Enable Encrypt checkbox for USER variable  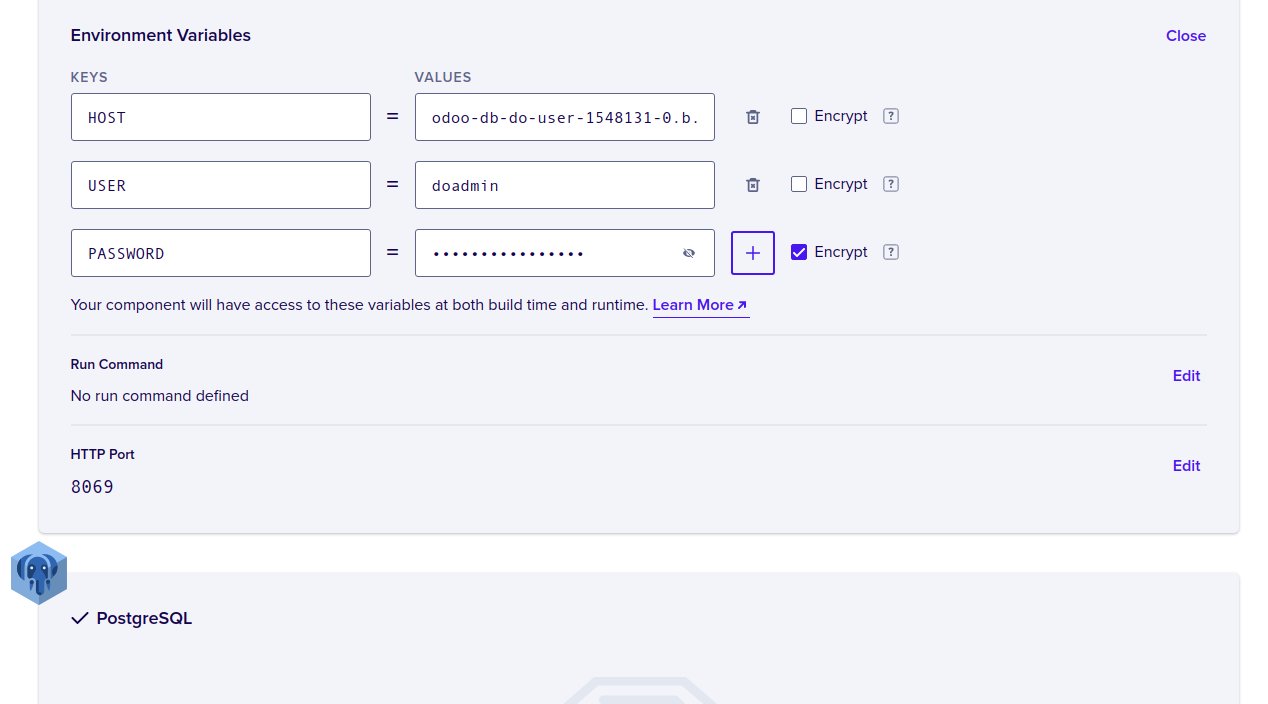(799, 184)
